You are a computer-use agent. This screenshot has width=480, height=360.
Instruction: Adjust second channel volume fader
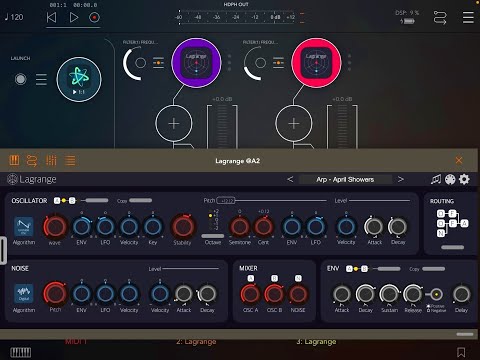342,126
